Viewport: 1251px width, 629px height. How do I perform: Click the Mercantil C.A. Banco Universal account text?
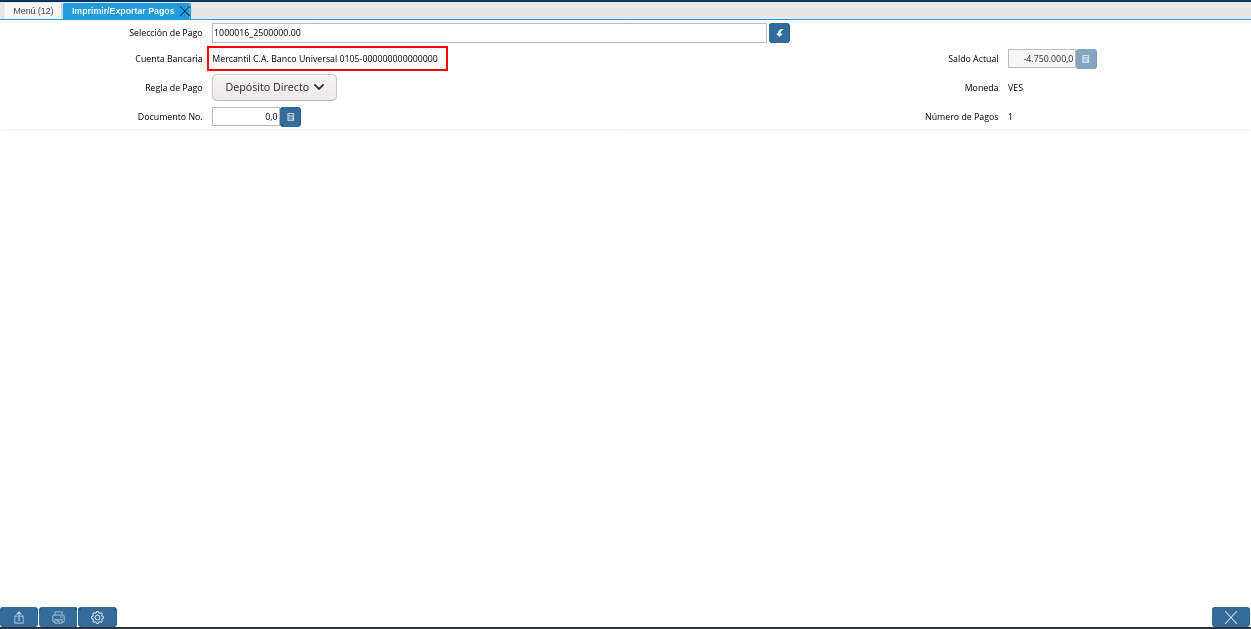(325, 59)
